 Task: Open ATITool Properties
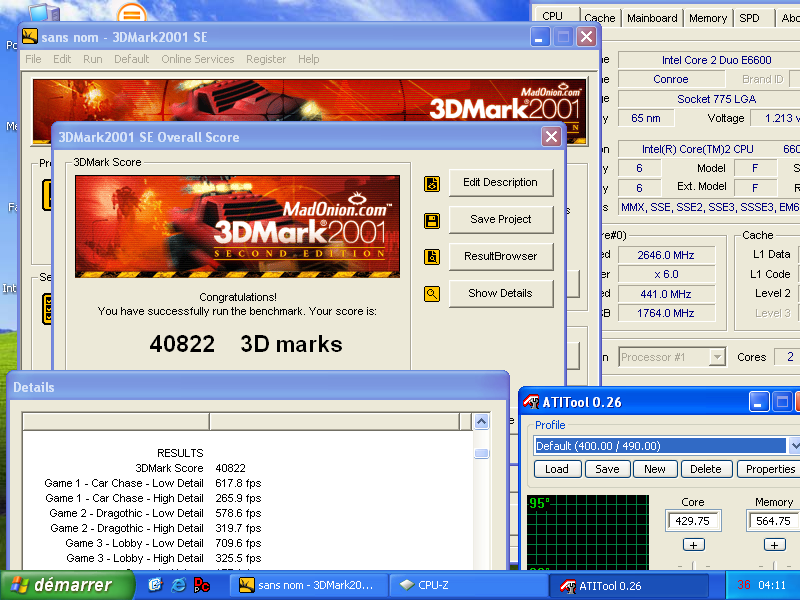[769, 469]
